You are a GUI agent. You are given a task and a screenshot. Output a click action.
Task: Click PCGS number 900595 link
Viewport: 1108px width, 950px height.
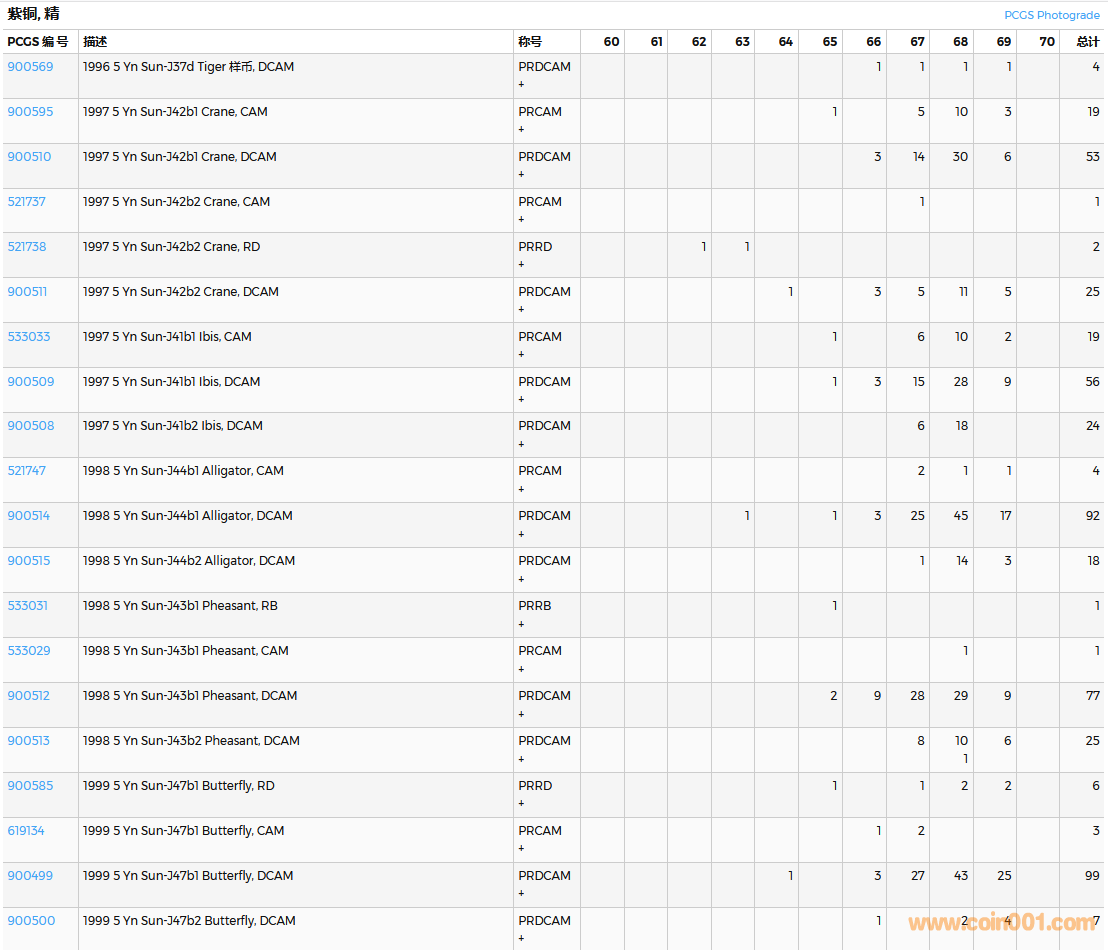tap(30, 112)
